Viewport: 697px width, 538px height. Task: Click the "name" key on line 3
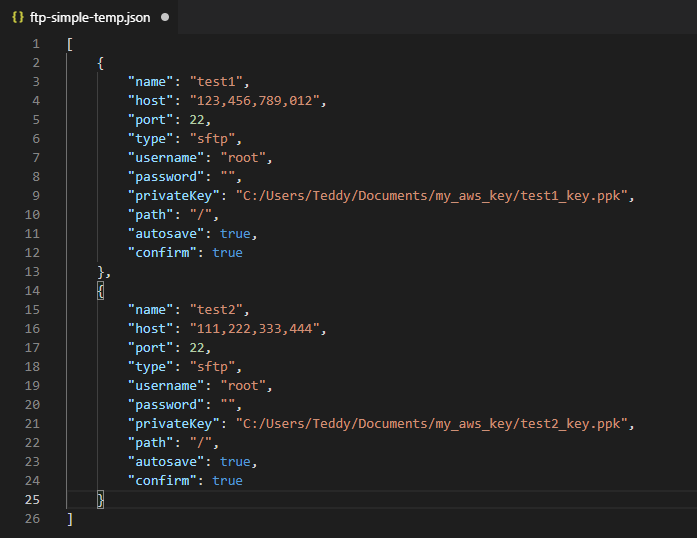(x=151, y=82)
